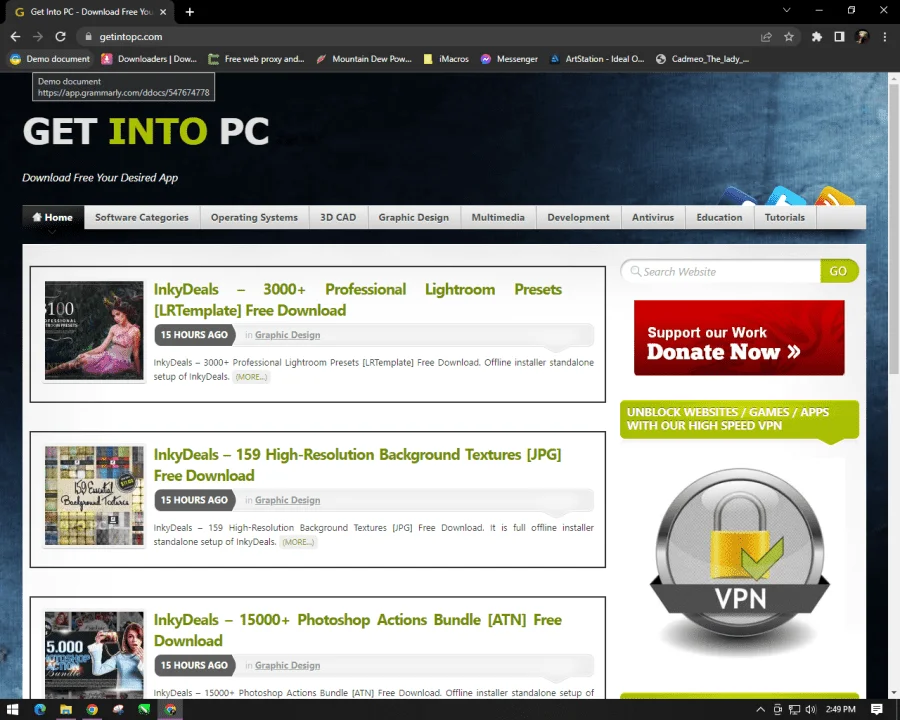Open Graphic Design category under Lightroom Presets
The height and width of the screenshot is (720, 900).
288,335
